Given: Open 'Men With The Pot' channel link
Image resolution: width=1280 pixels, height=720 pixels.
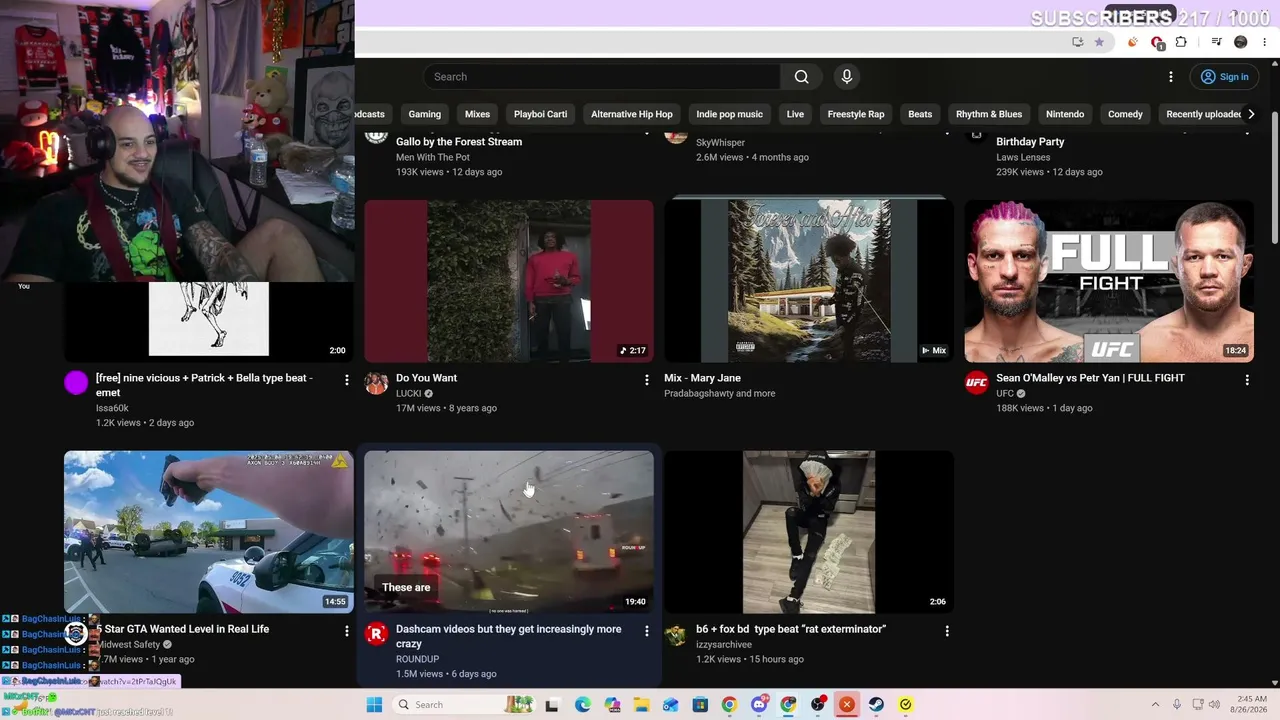Looking at the screenshot, I should coord(433,157).
